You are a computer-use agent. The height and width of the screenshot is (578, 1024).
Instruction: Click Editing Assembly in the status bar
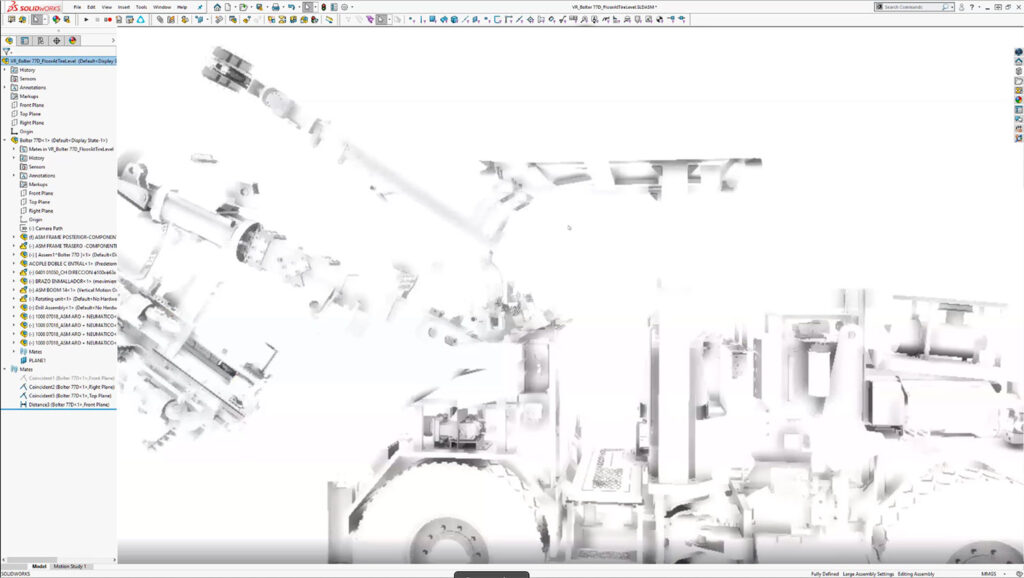click(x=917, y=573)
